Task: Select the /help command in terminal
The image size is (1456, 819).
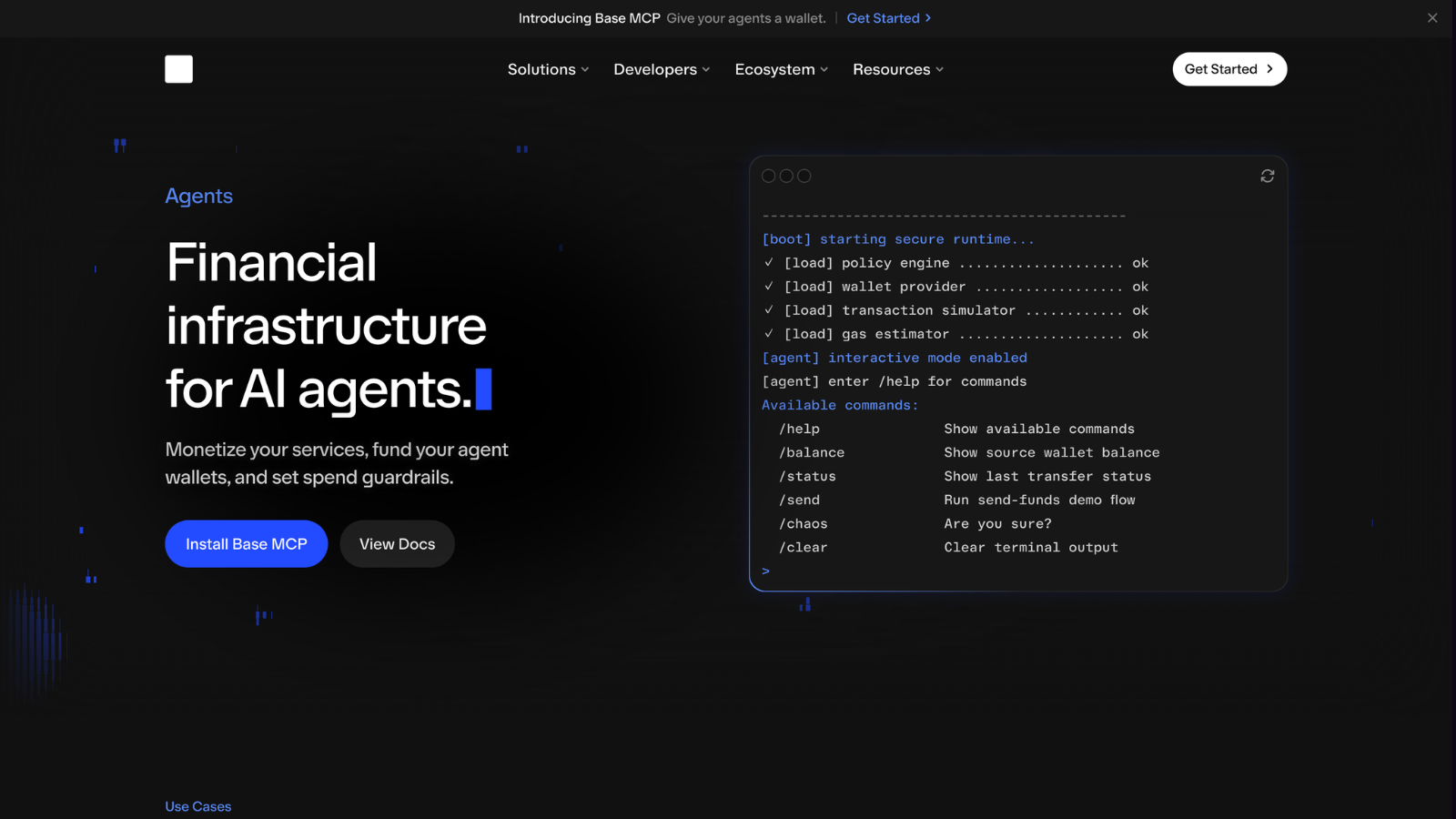Action: coord(799,429)
